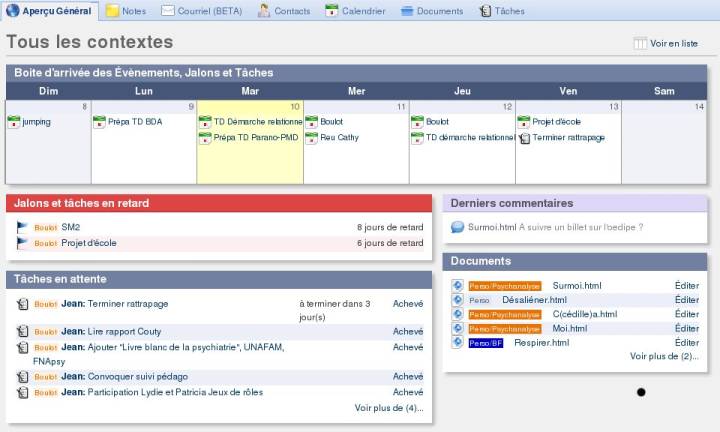Click the blue Perso/BF tag label
The height and width of the screenshot is (432, 720).
(x=487, y=343)
